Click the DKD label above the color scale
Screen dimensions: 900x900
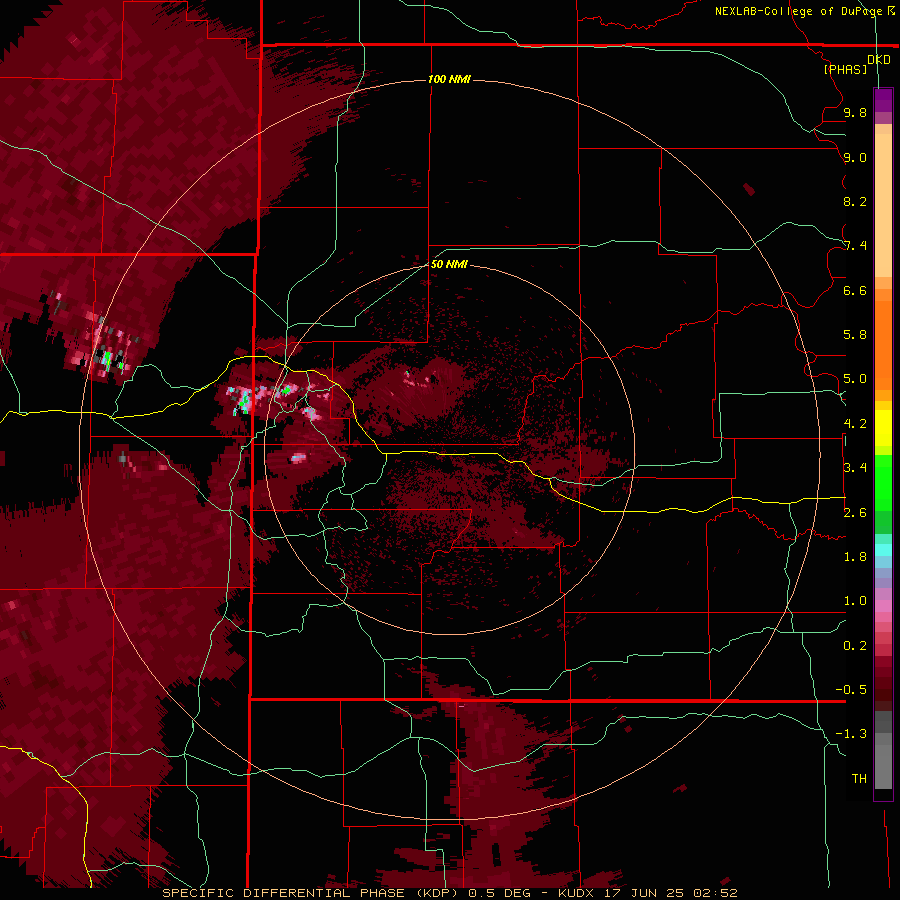point(878,60)
